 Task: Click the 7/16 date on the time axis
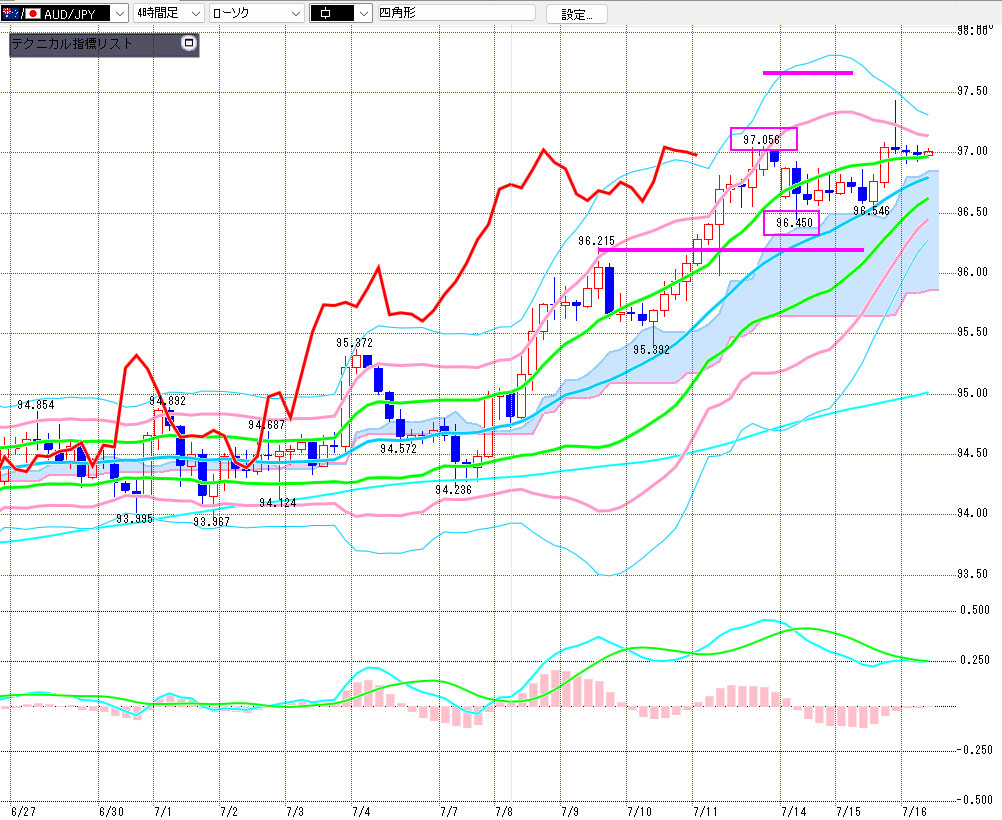(914, 812)
